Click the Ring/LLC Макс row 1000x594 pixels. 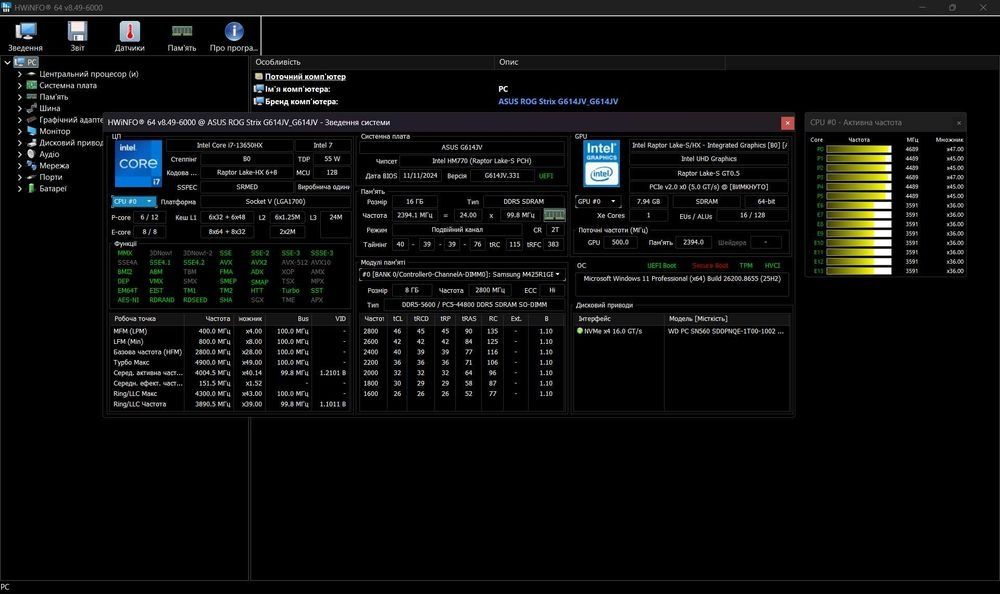pyautogui.click(x=230, y=394)
